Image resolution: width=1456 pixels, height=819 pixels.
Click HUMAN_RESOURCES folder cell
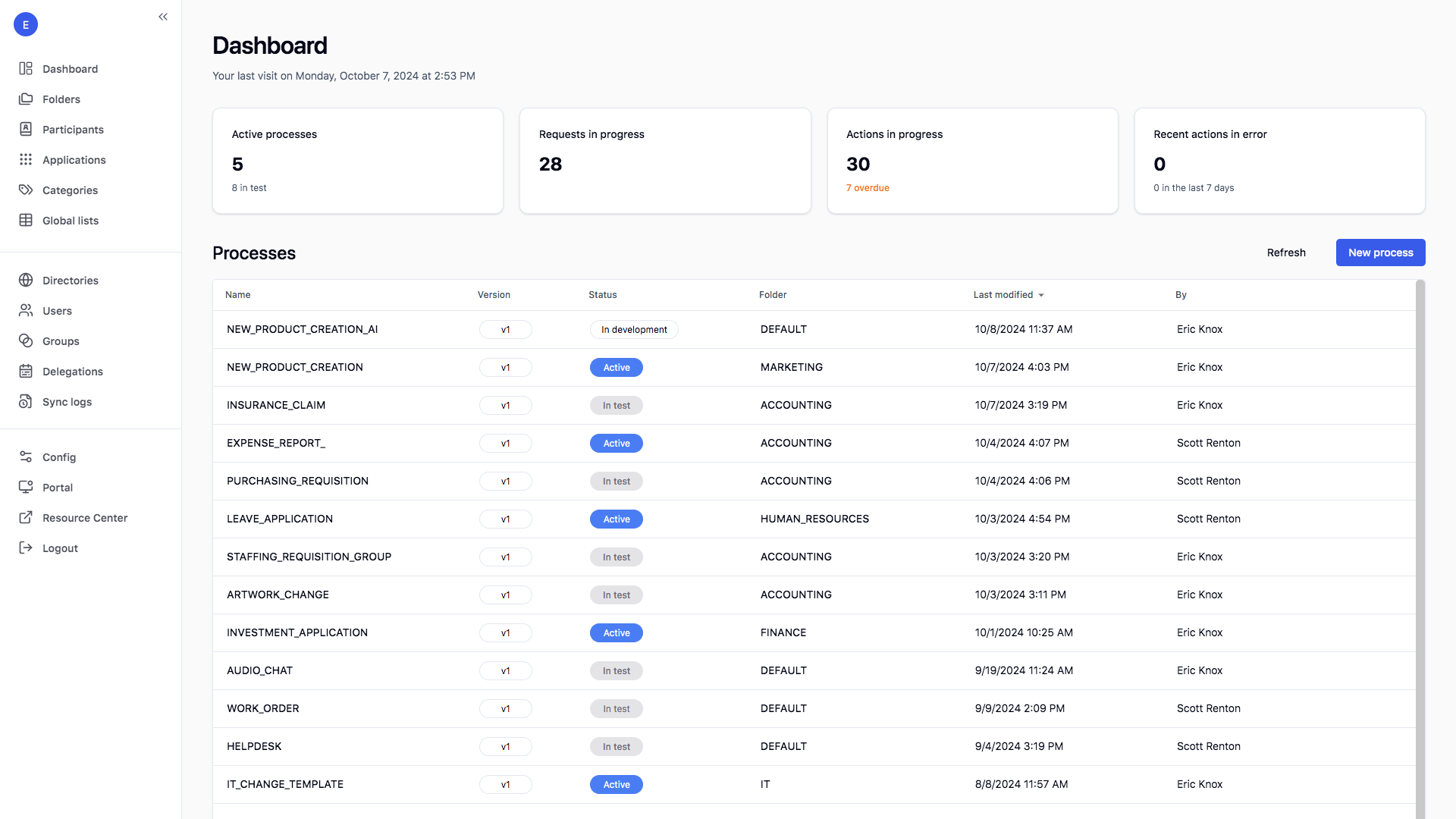814,519
